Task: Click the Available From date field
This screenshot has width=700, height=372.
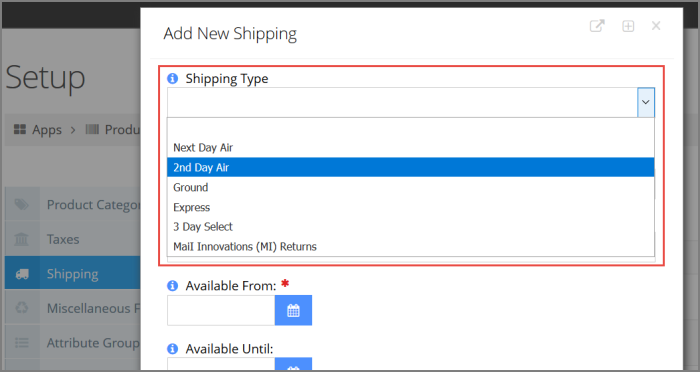Action: pos(221,310)
